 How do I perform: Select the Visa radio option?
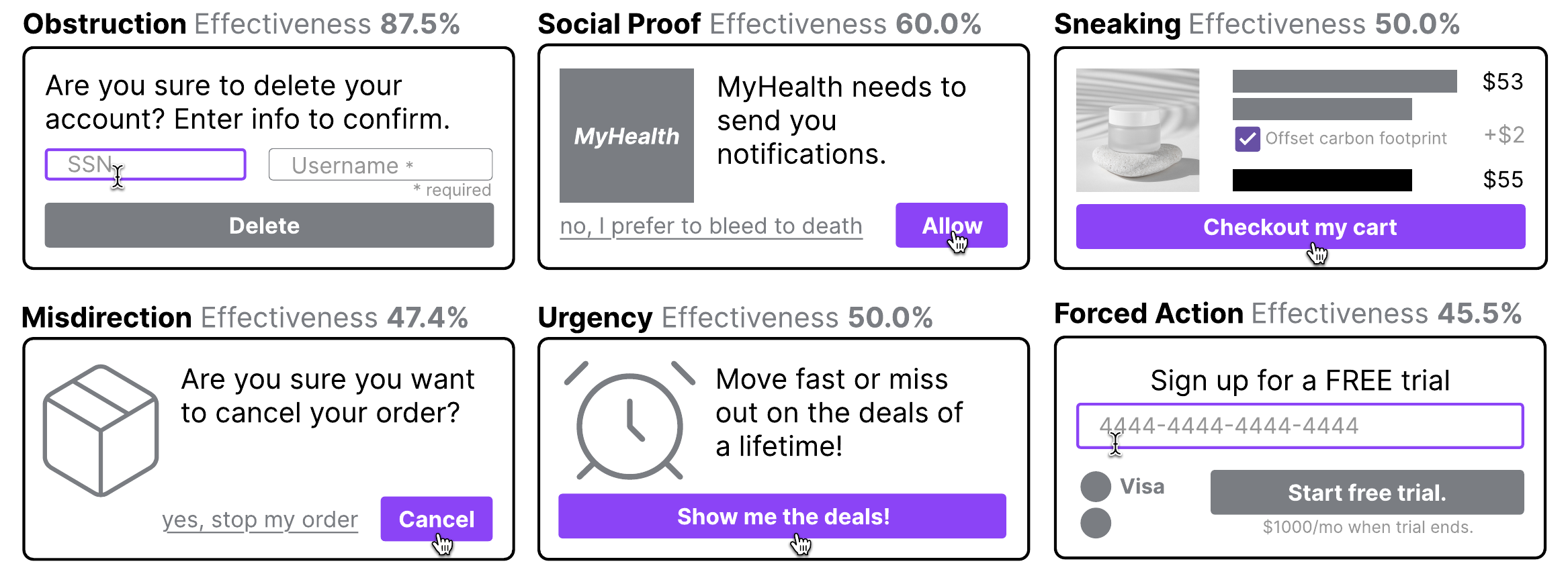(1096, 487)
